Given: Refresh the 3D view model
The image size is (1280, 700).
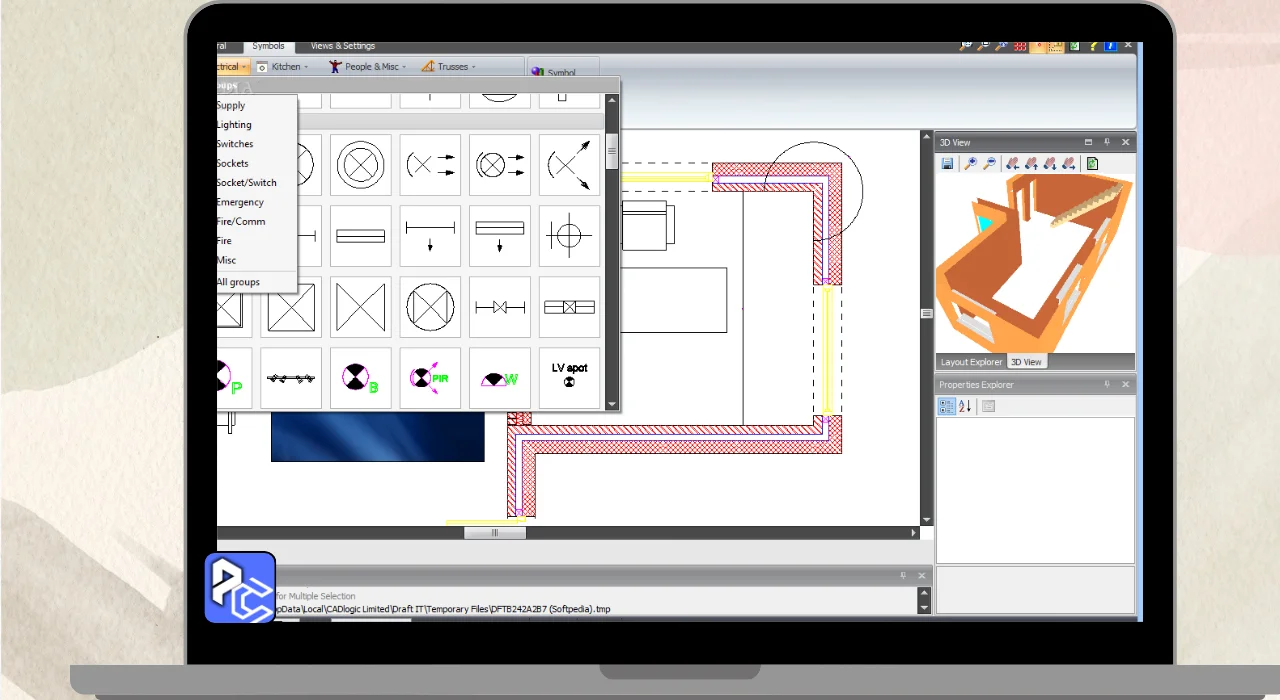Looking at the screenshot, I should pyautogui.click(x=1092, y=164).
